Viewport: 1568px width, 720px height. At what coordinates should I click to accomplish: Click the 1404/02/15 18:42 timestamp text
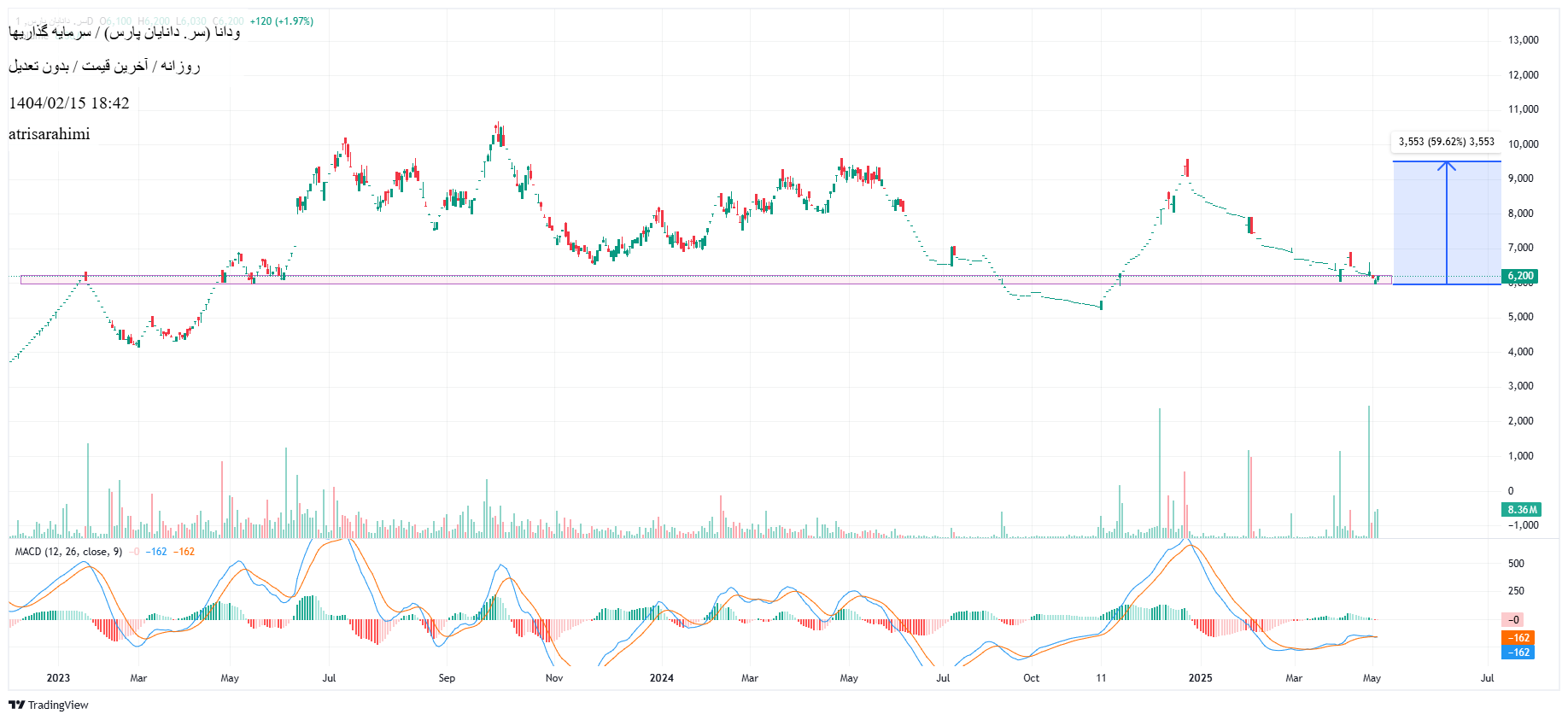(69, 103)
